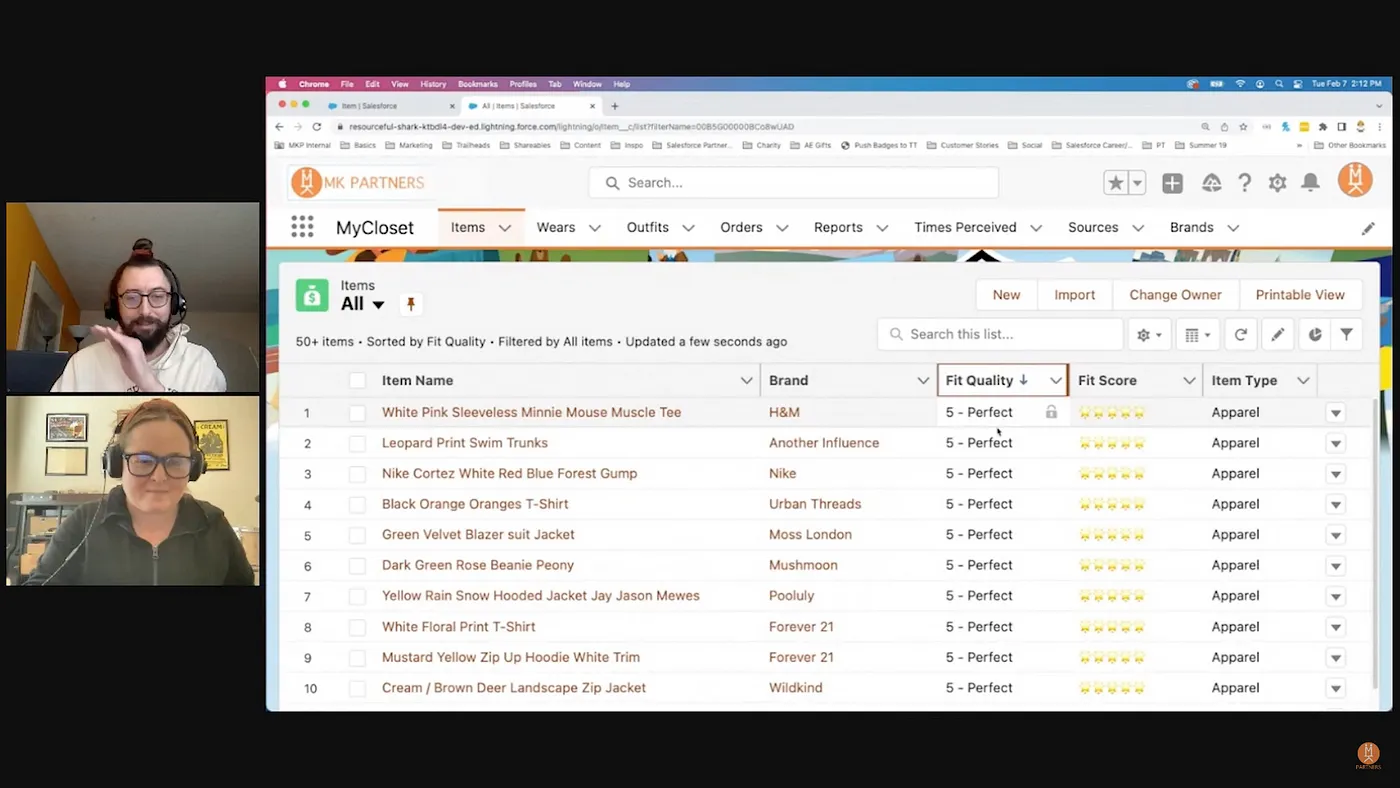Open the list view selector dropdown arrow
The height and width of the screenshot is (788, 1400).
(x=378, y=305)
